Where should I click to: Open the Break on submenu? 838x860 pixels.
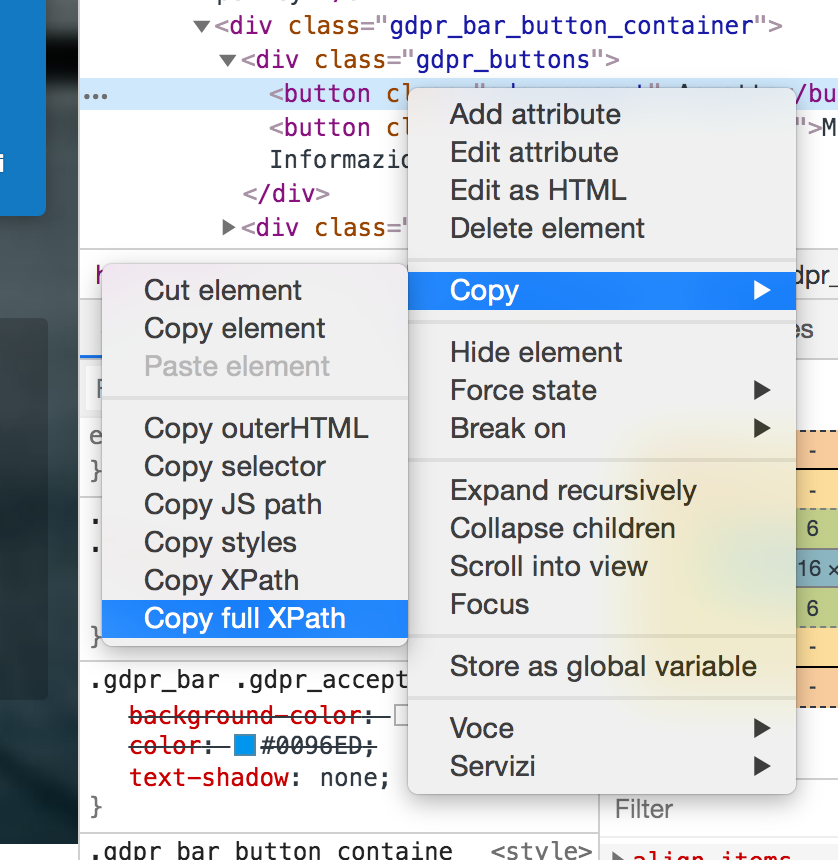(x=602, y=428)
